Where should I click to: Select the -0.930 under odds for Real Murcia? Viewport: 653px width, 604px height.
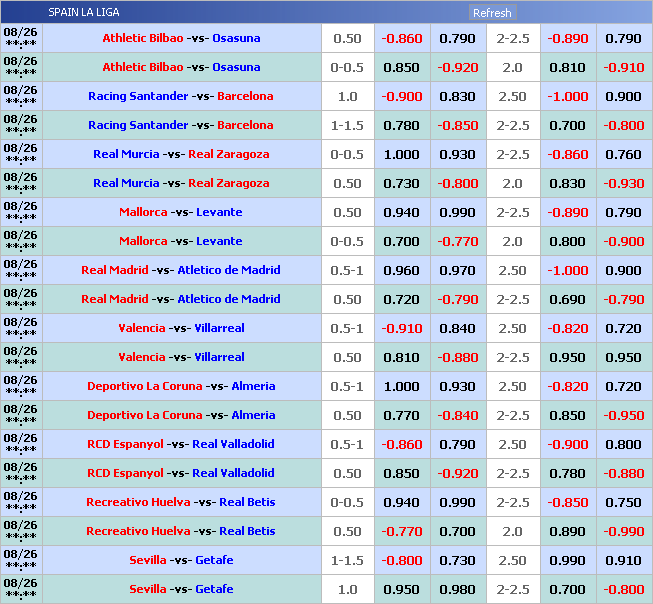(623, 184)
